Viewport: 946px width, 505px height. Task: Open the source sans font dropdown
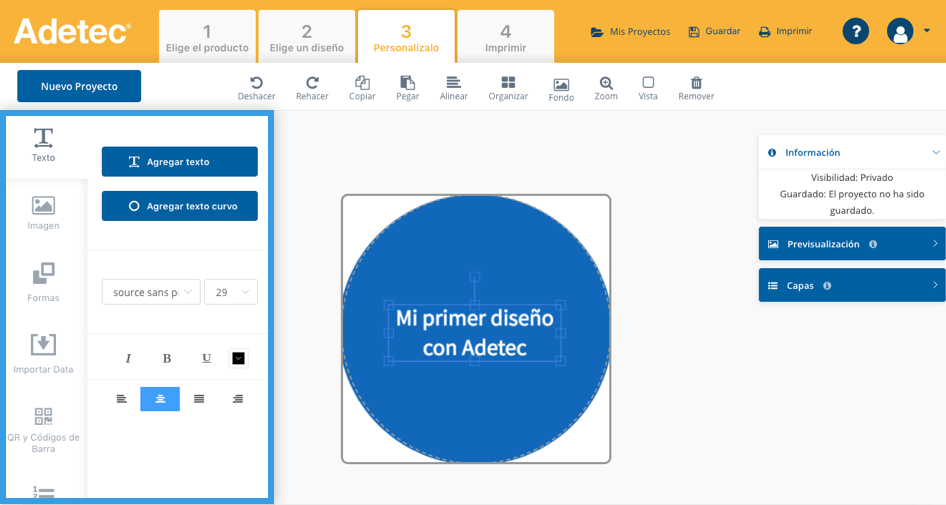tap(151, 292)
